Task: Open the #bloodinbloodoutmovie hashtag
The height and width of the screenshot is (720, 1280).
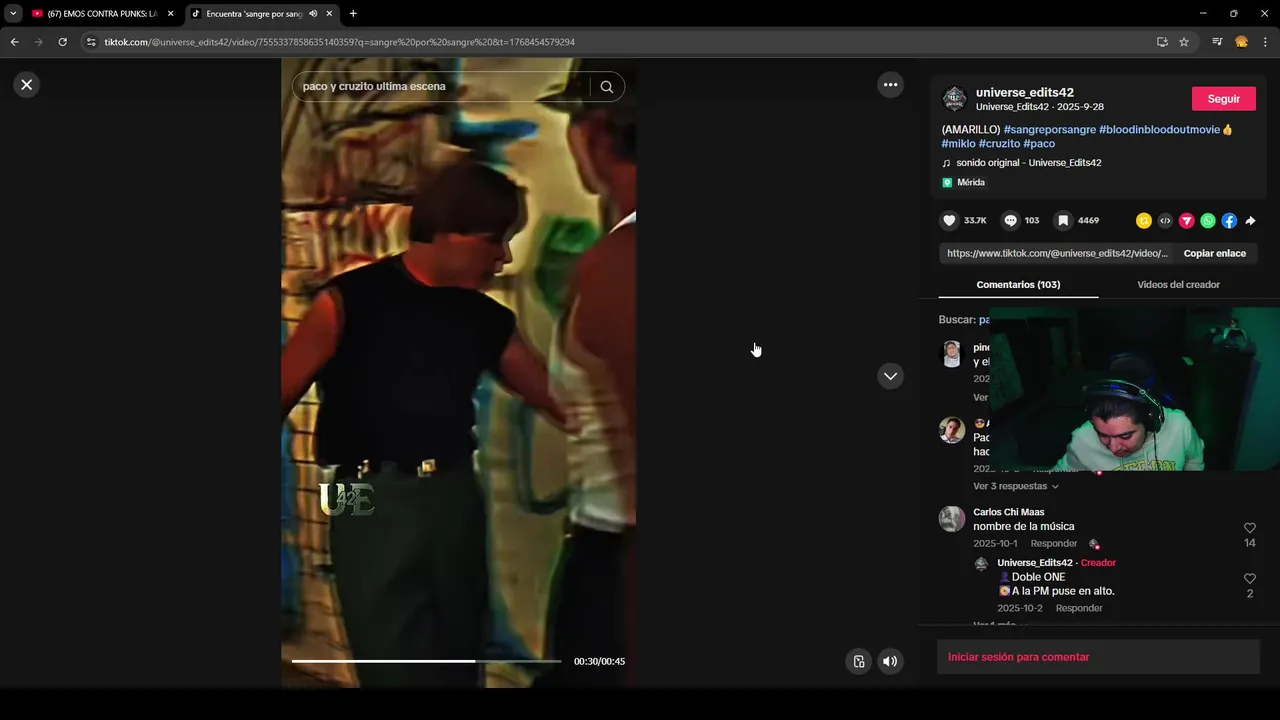Action: (1160, 130)
